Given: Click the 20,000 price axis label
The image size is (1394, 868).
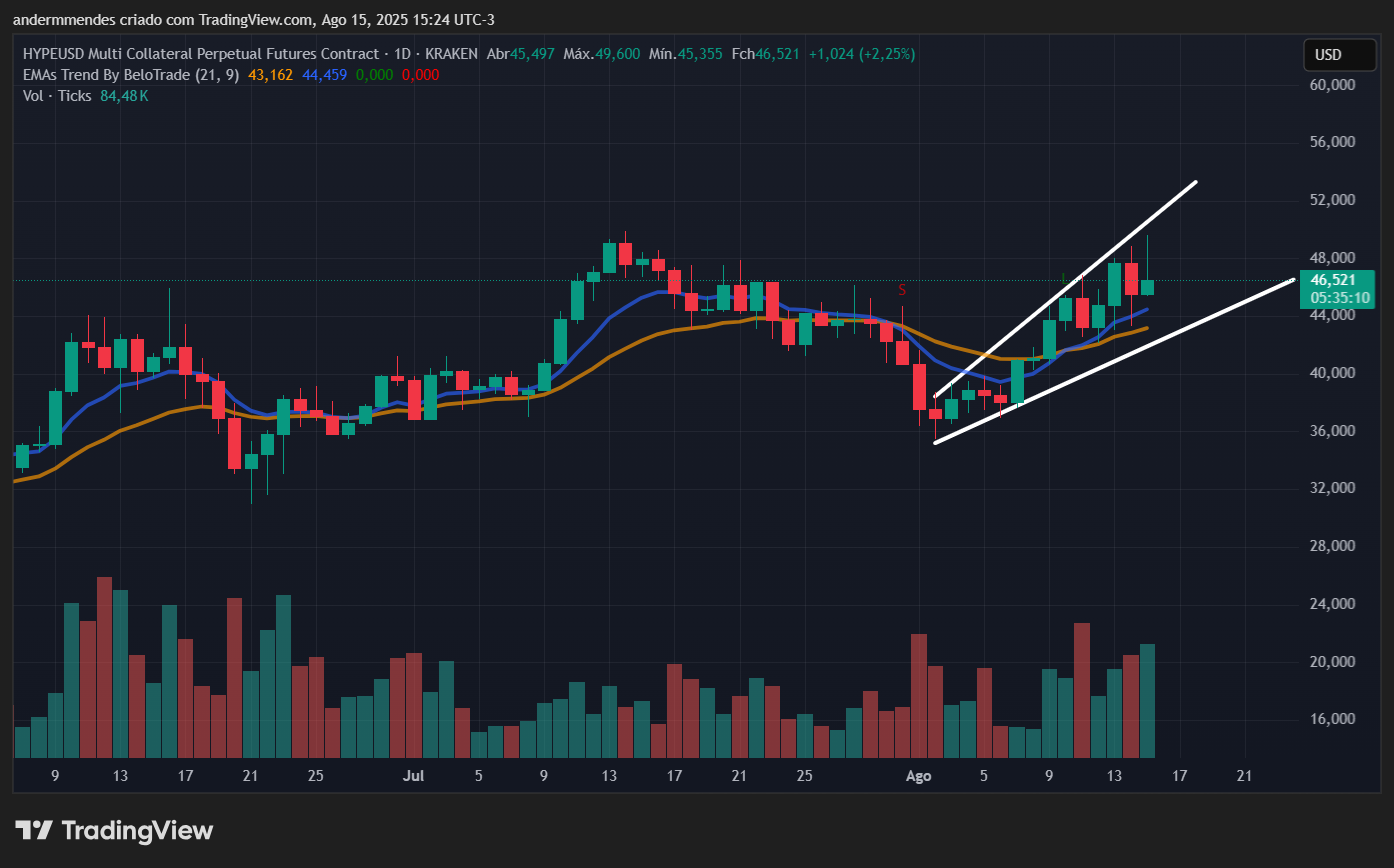Looking at the screenshot, I should tap(1333, 662).
